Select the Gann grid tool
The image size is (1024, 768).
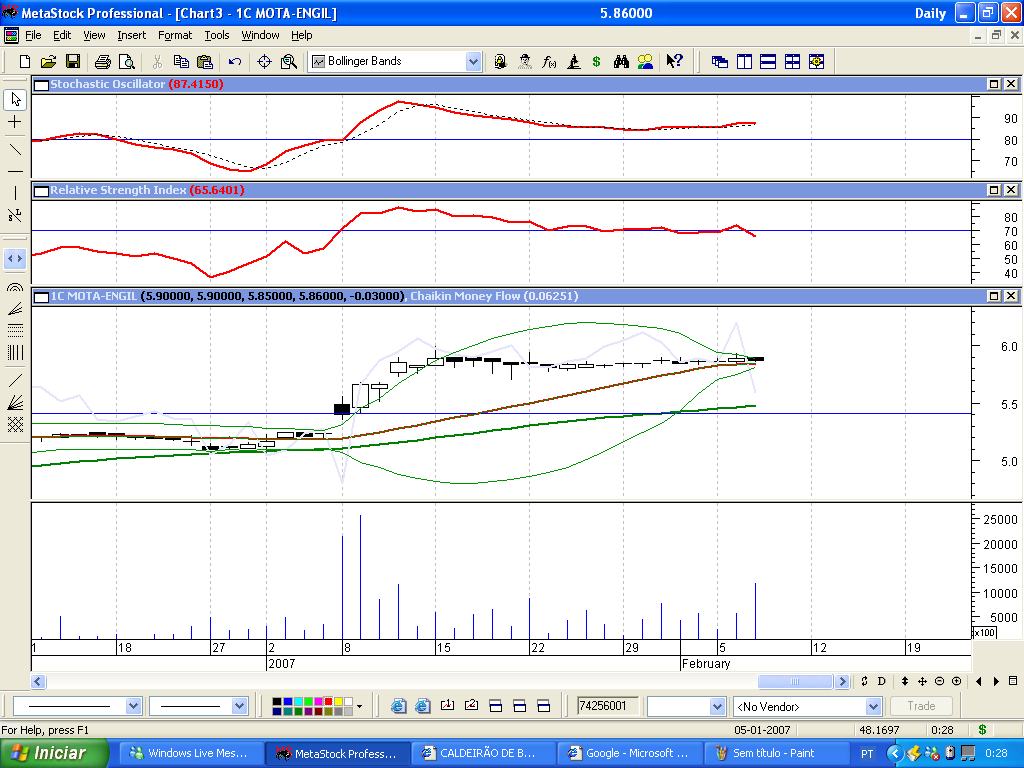(x=15, y=424)
